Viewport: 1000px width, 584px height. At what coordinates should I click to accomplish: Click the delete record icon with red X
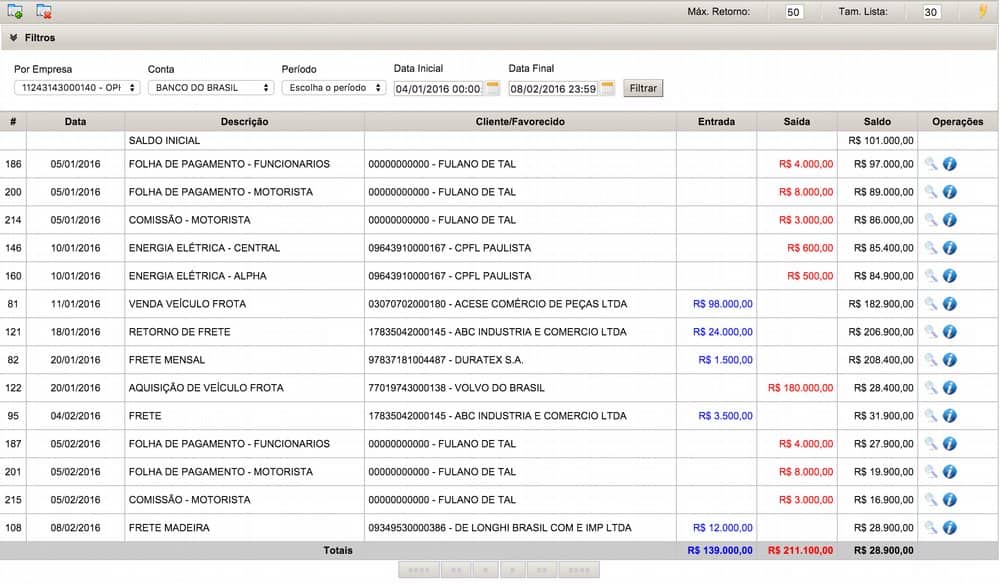pyautogui.click(x=43, y=11)
